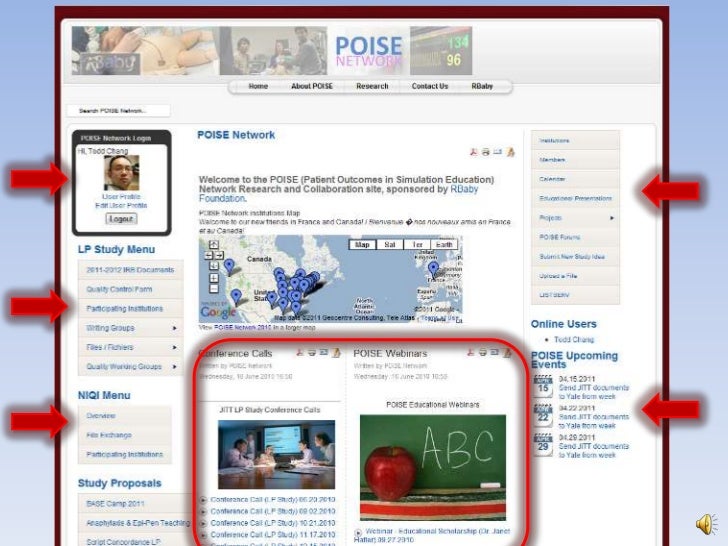Open the Contact Us navigation item
The height and width of the screenshot is (546, 728).
(430, 86)
